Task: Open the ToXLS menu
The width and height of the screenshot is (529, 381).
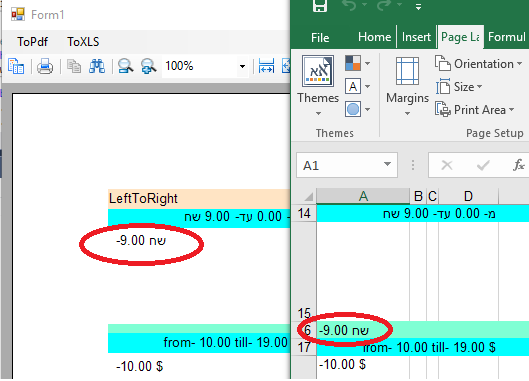Action: tap(83, 42)
